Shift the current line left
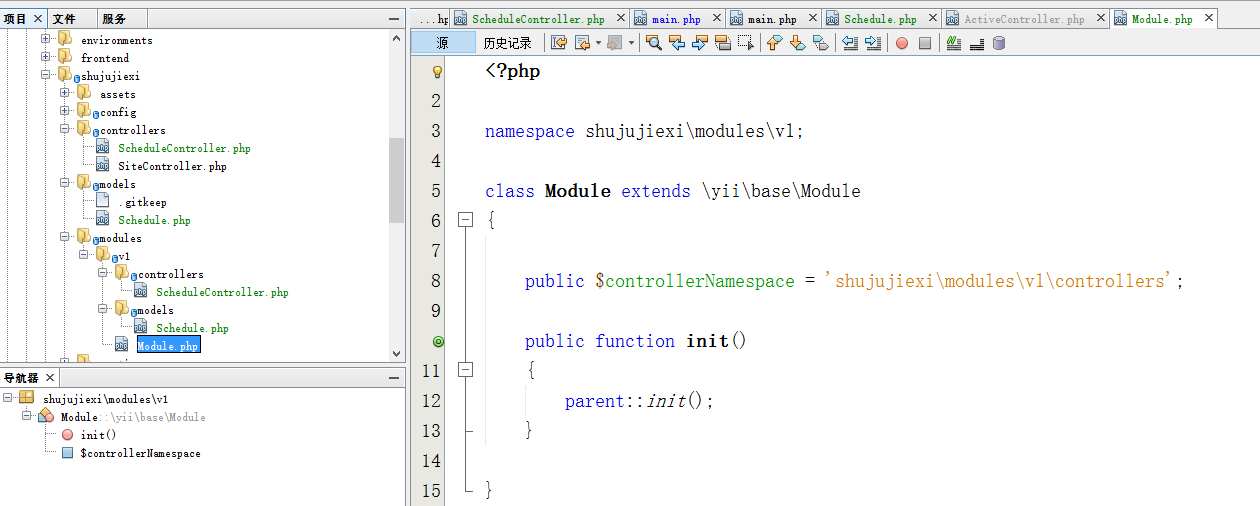 tap(849, 43)
